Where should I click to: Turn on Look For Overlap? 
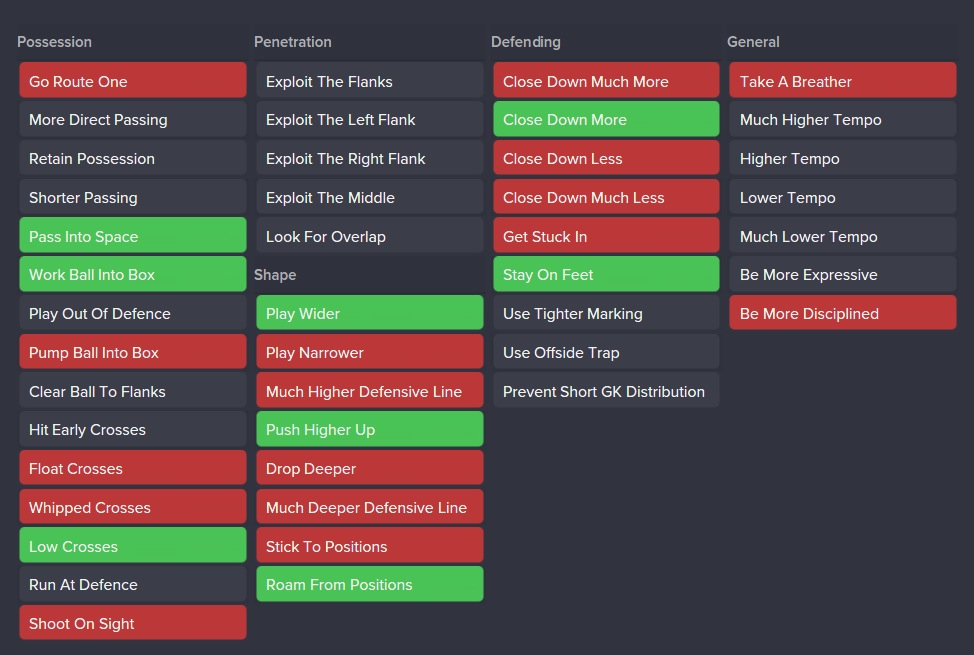pos(369,236)
